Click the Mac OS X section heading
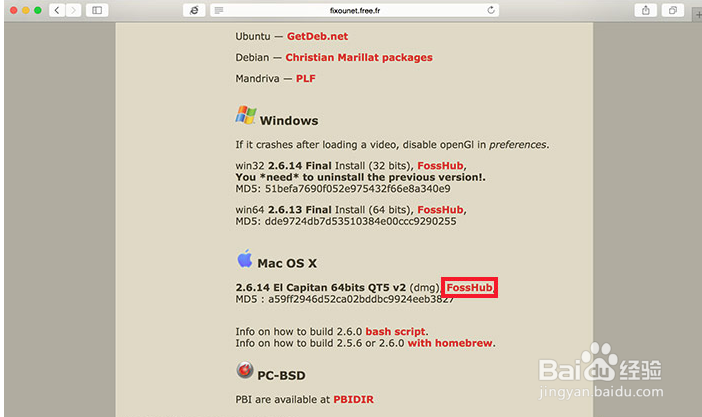 click(x=287, y=263)
